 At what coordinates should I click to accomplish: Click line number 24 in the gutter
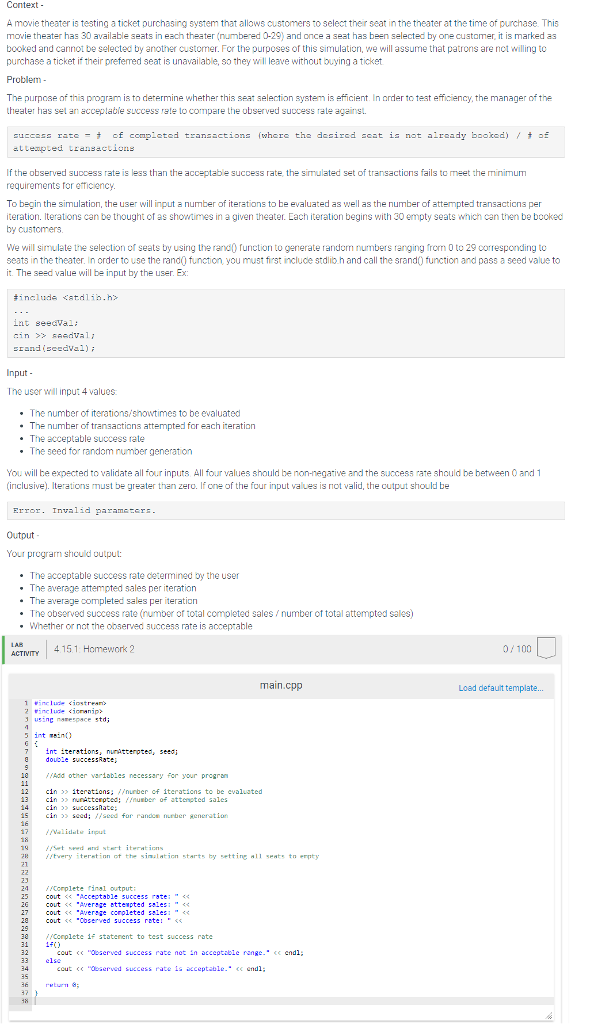tap(25, 888)
